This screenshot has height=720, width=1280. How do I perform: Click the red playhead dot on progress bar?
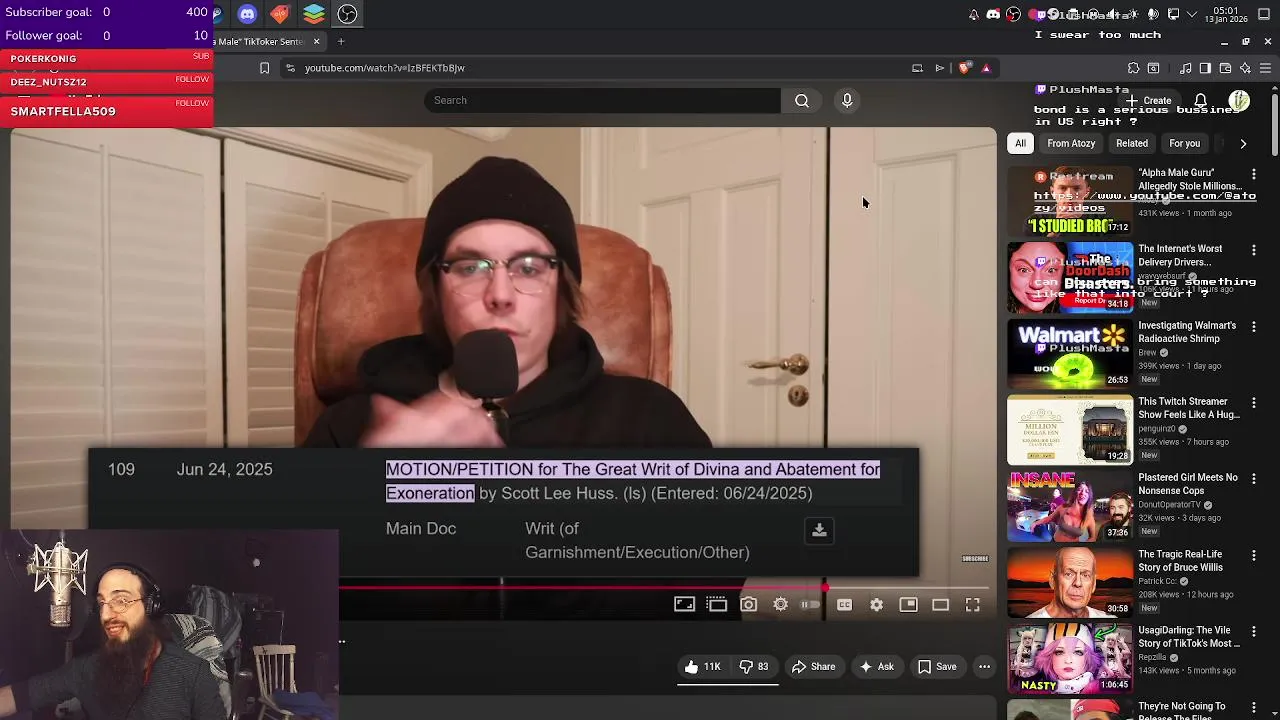tap(825, 588)
